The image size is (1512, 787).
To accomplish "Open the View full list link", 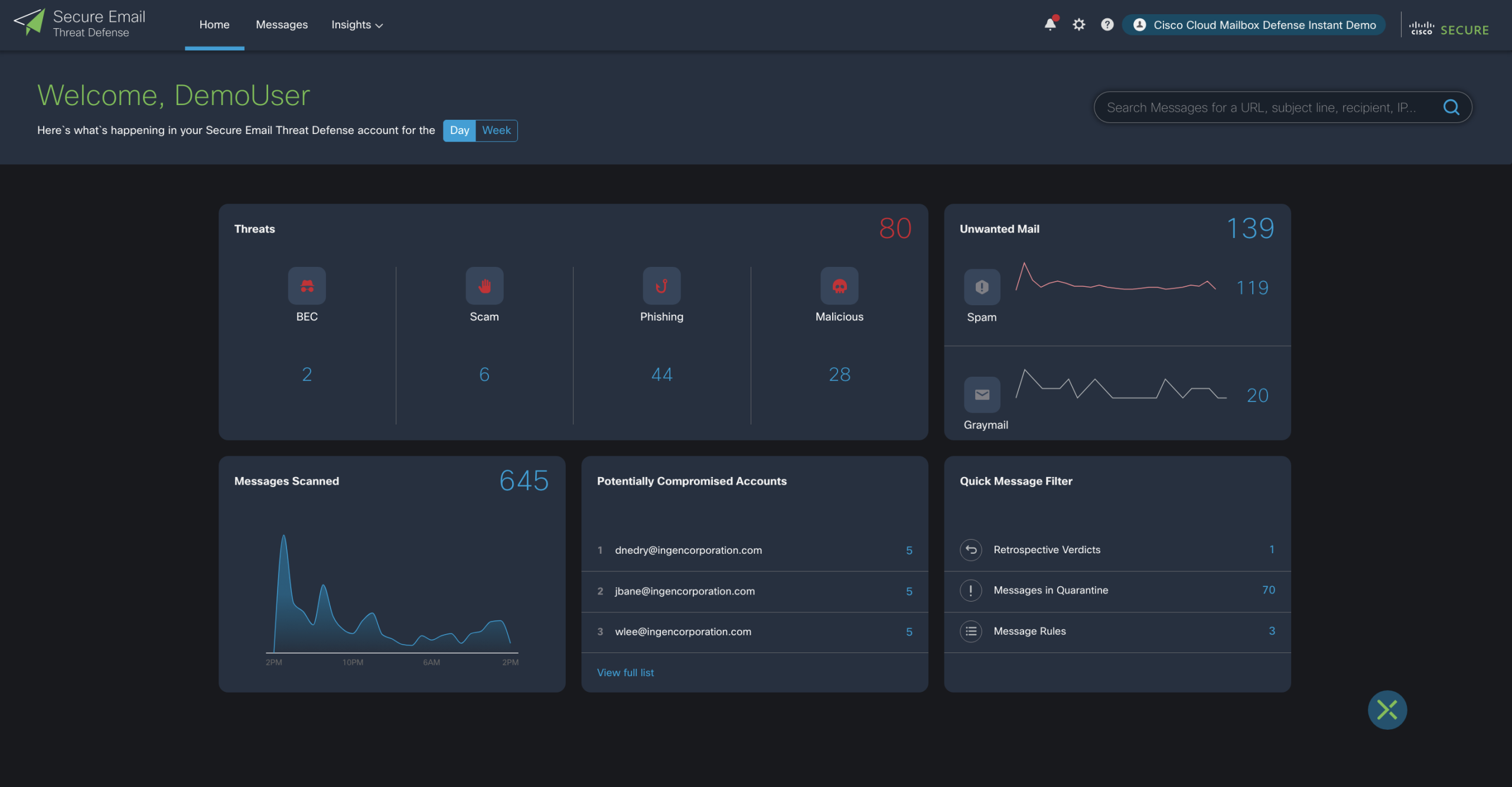I will tap(625, 672).
